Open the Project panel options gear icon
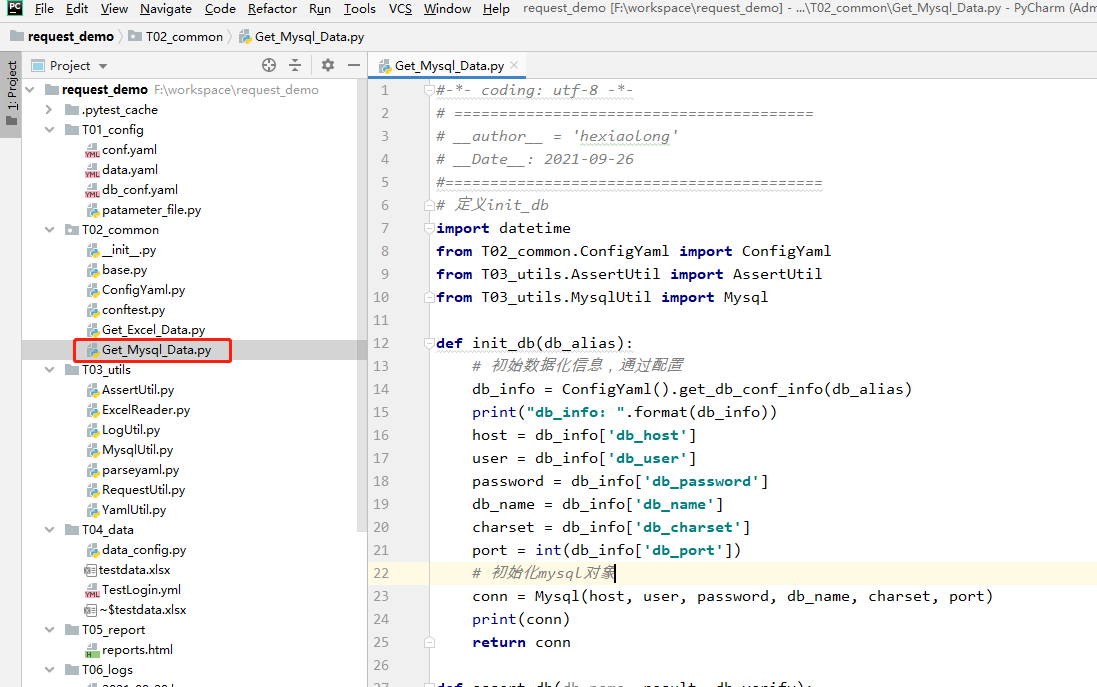1097x687 pixels. pyautogui.click(x=327, y=65)
